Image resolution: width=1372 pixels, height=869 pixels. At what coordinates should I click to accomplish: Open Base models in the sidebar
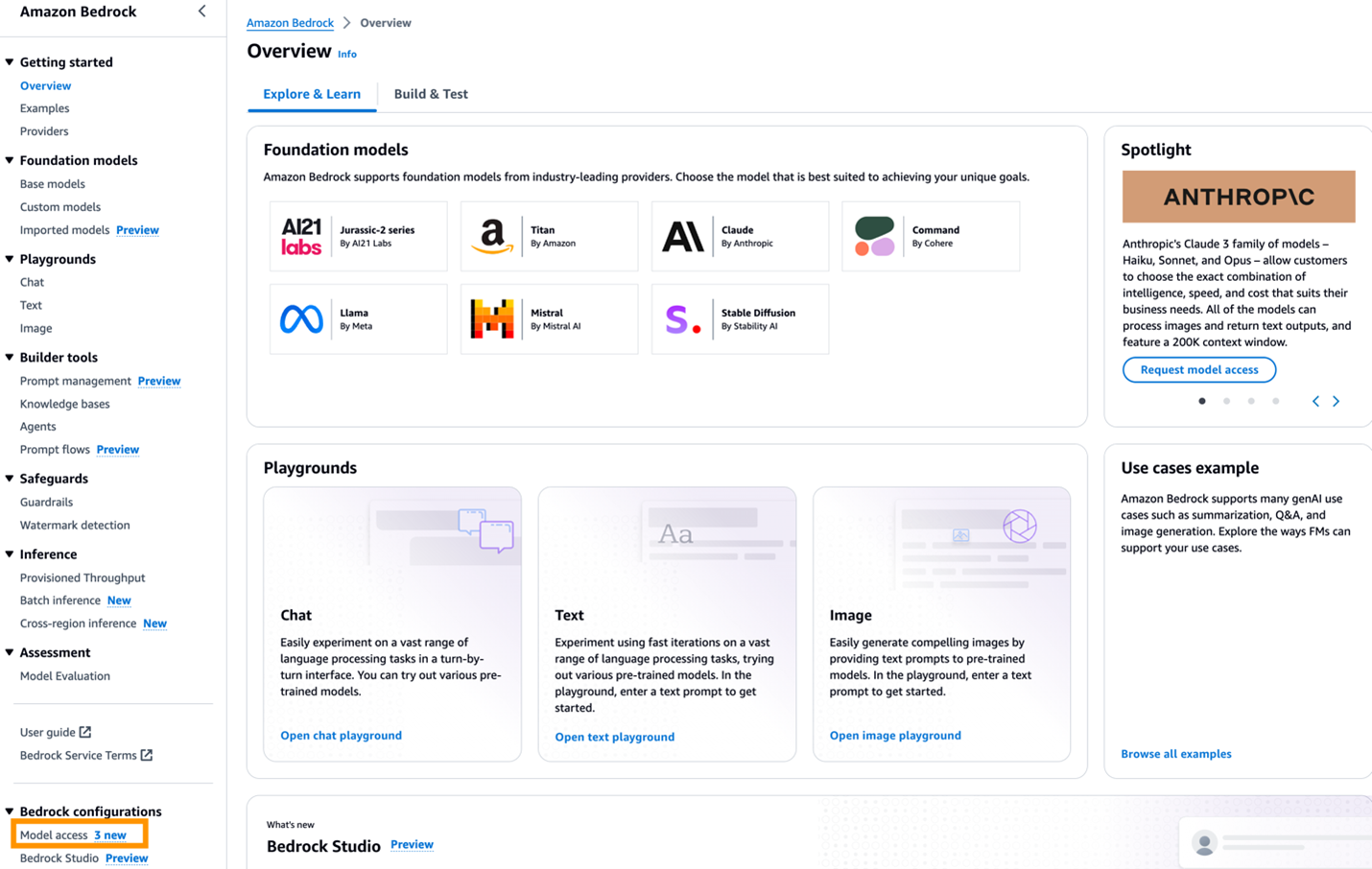pos(53,184)
